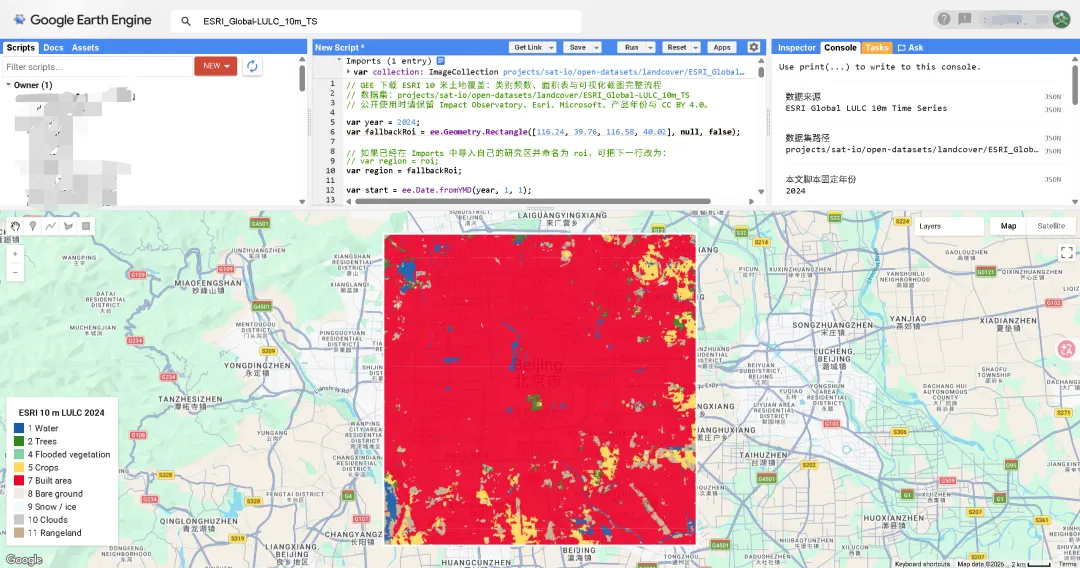Click the Get Link button
Screen dimensions: 1080x568
pos(528,48)
